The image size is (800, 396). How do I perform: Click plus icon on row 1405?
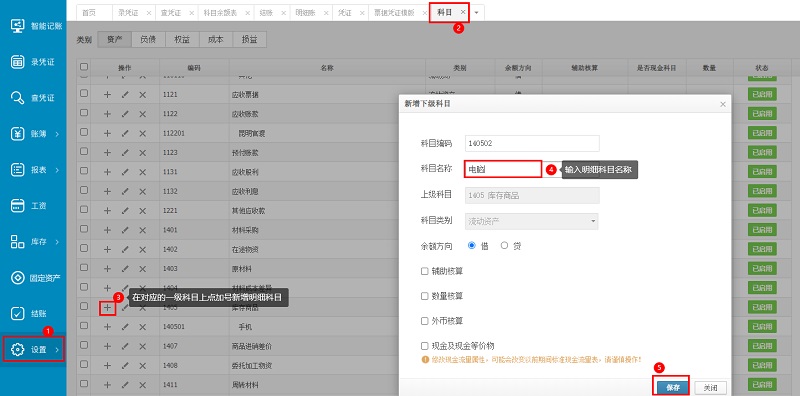click(x=107, y=308)
